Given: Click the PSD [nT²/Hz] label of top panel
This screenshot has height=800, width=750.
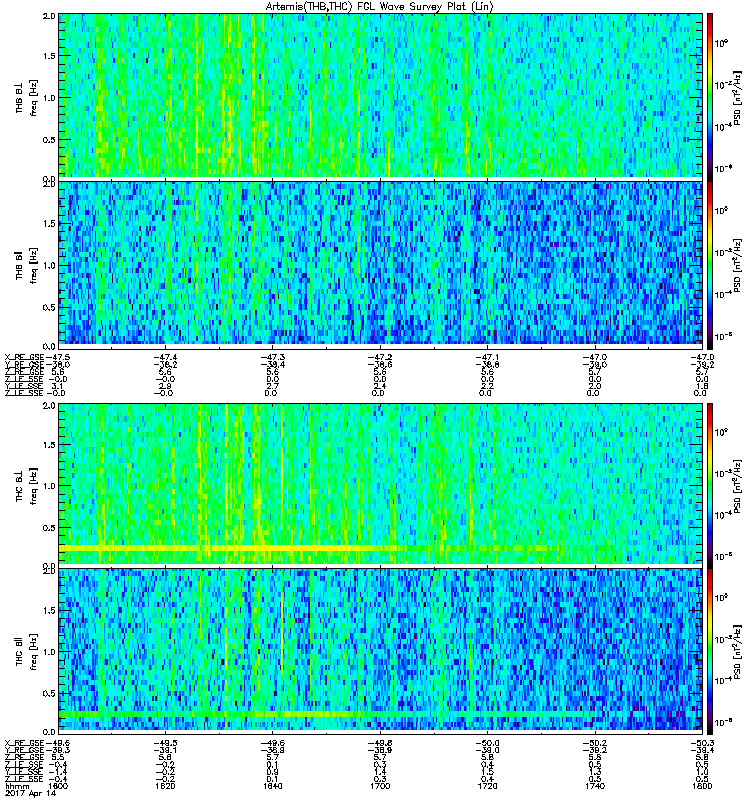Looking at the screenshot, I should (x=738, y=98).
